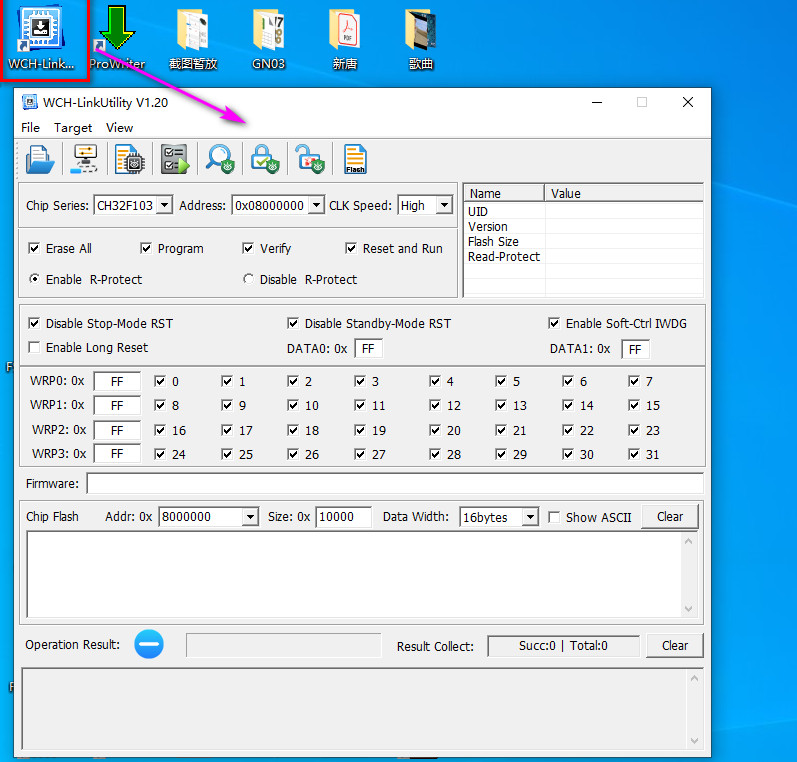Open the WCH-Link desktop shortcut
The image size is (797, 762).
[41, 38]
